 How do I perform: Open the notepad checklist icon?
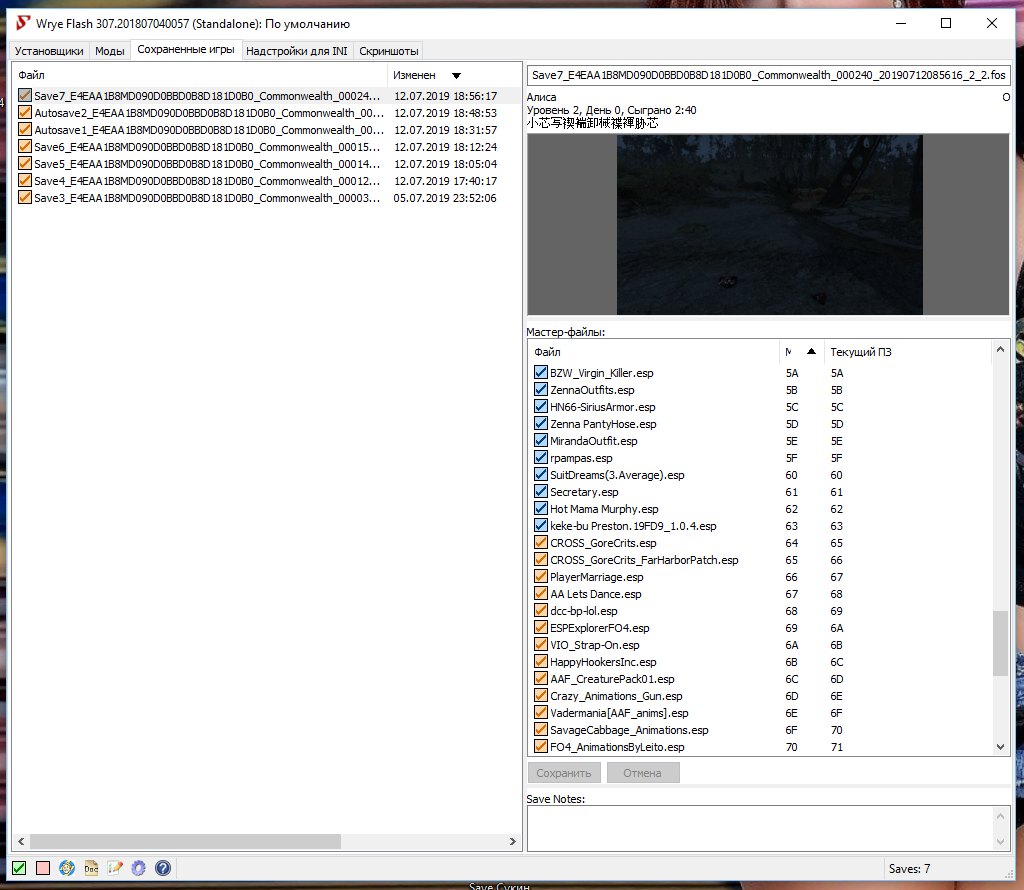coord(115,868)
